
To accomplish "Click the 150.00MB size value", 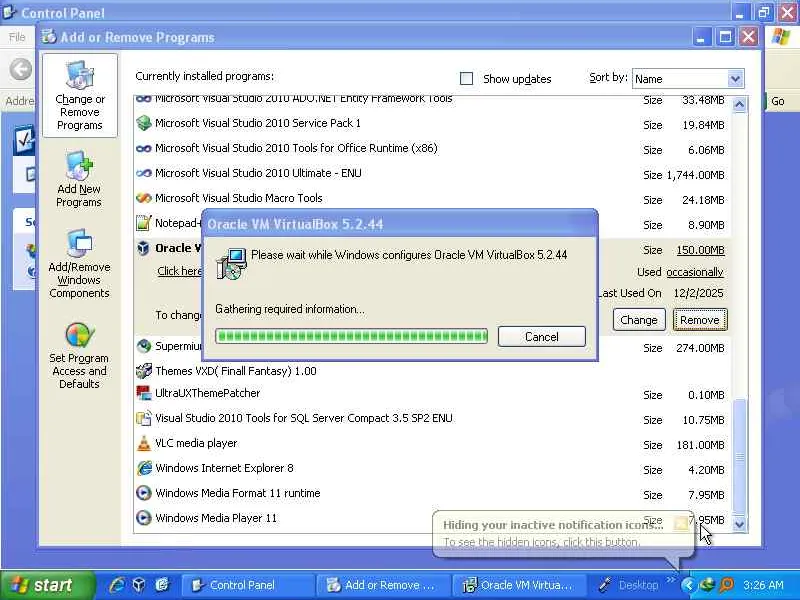I will point(700,250).
